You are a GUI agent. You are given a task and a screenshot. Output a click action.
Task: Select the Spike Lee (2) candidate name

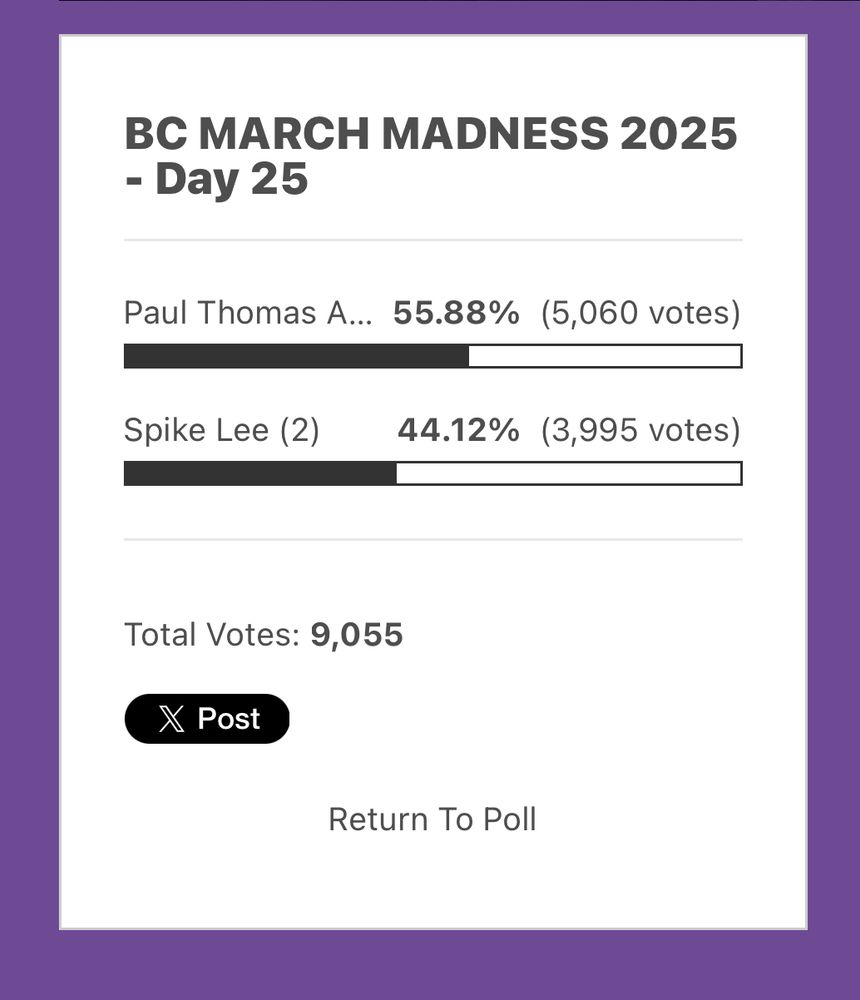(221, 430)
